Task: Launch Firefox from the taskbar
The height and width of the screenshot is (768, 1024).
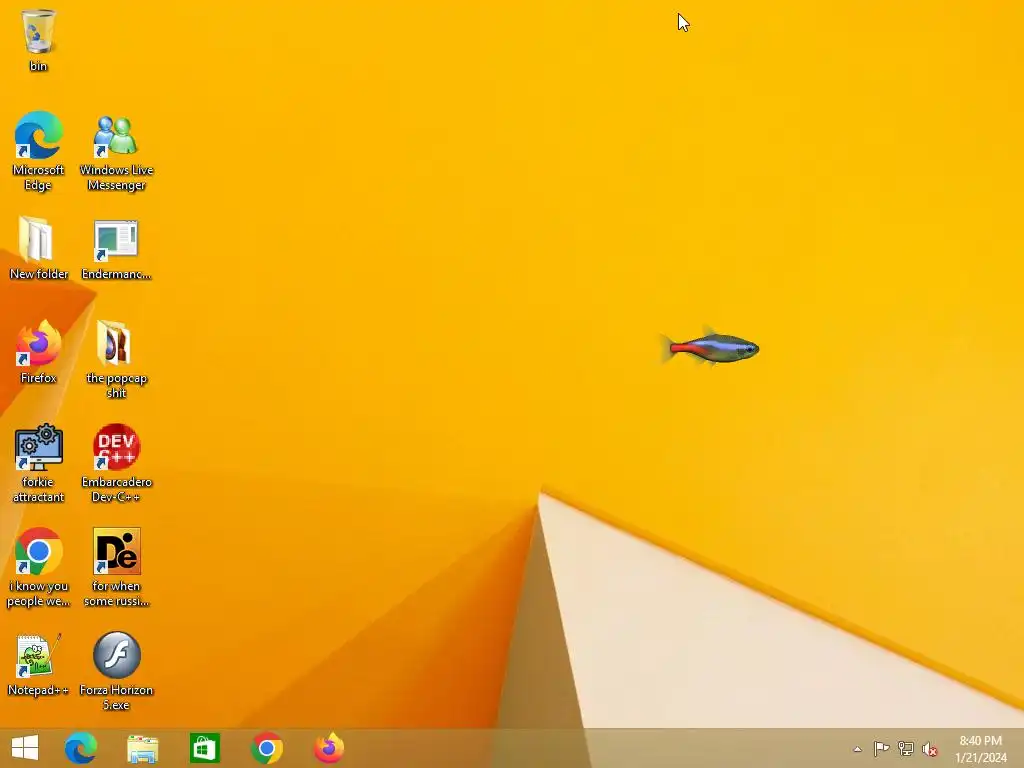Action: point(329,748)
